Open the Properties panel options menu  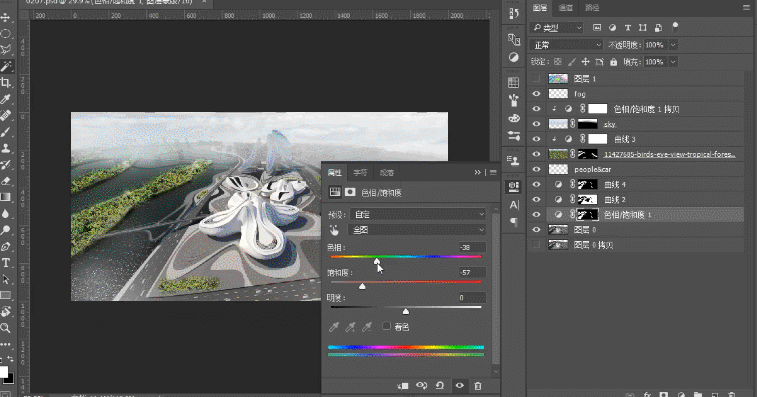coord(493,172)
